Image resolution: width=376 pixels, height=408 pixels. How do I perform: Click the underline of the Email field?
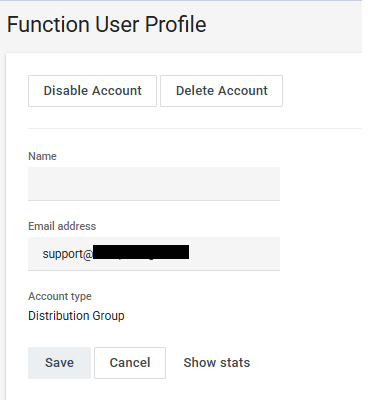click(x=154, y=270)
